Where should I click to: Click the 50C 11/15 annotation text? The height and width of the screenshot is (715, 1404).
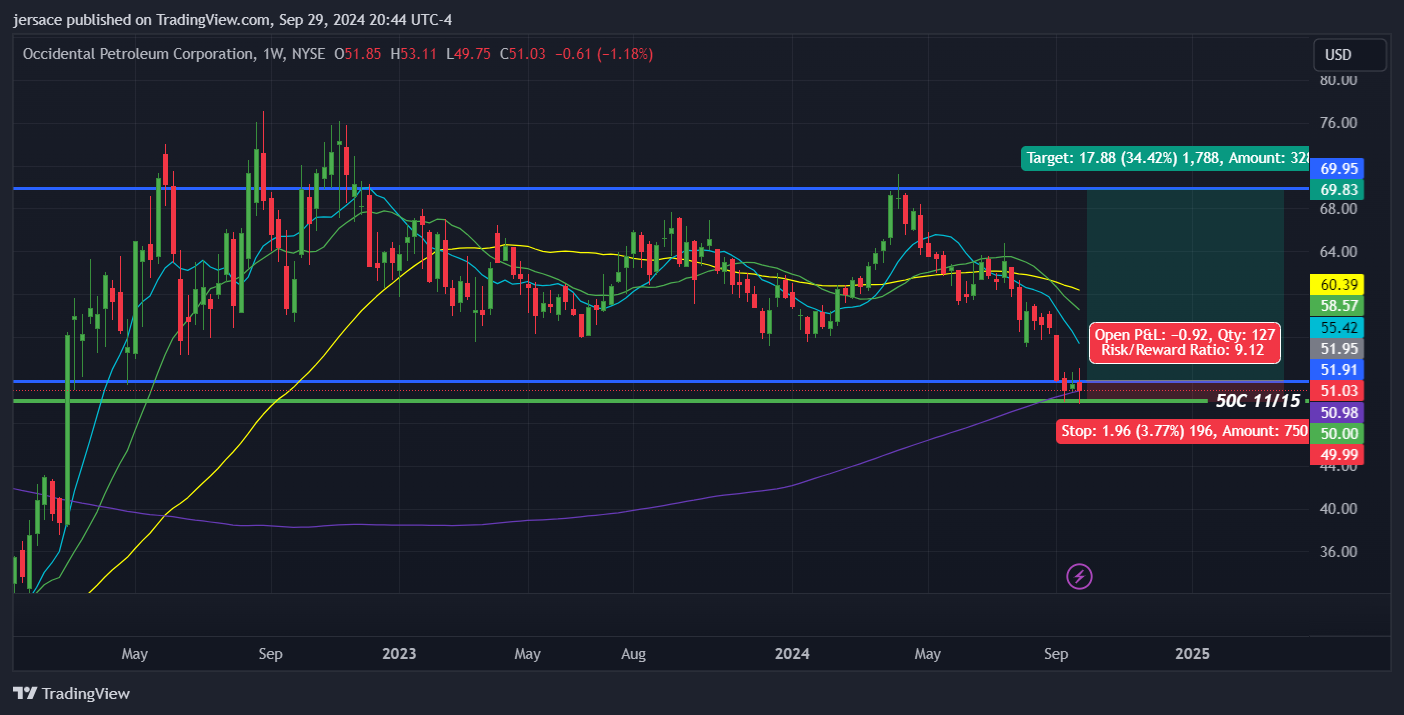click(x=1258, y=401)
